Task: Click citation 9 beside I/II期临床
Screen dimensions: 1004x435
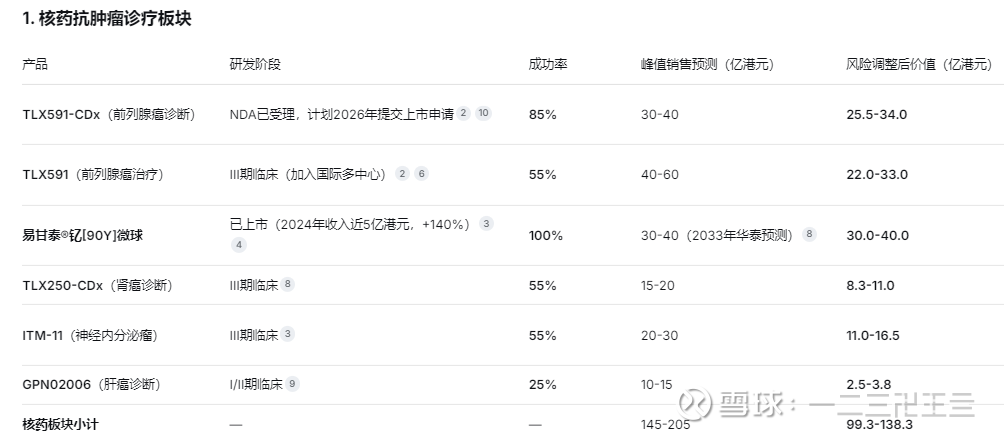Action: tap(293, 383)
